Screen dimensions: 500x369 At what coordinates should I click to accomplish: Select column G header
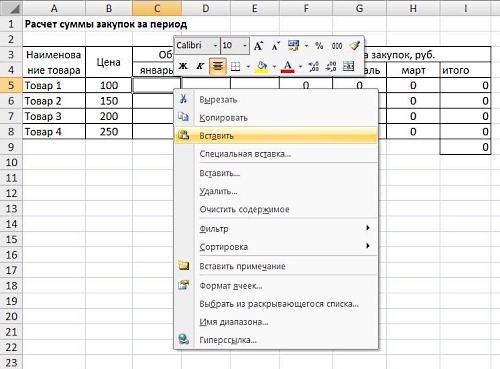coord(359,8)
